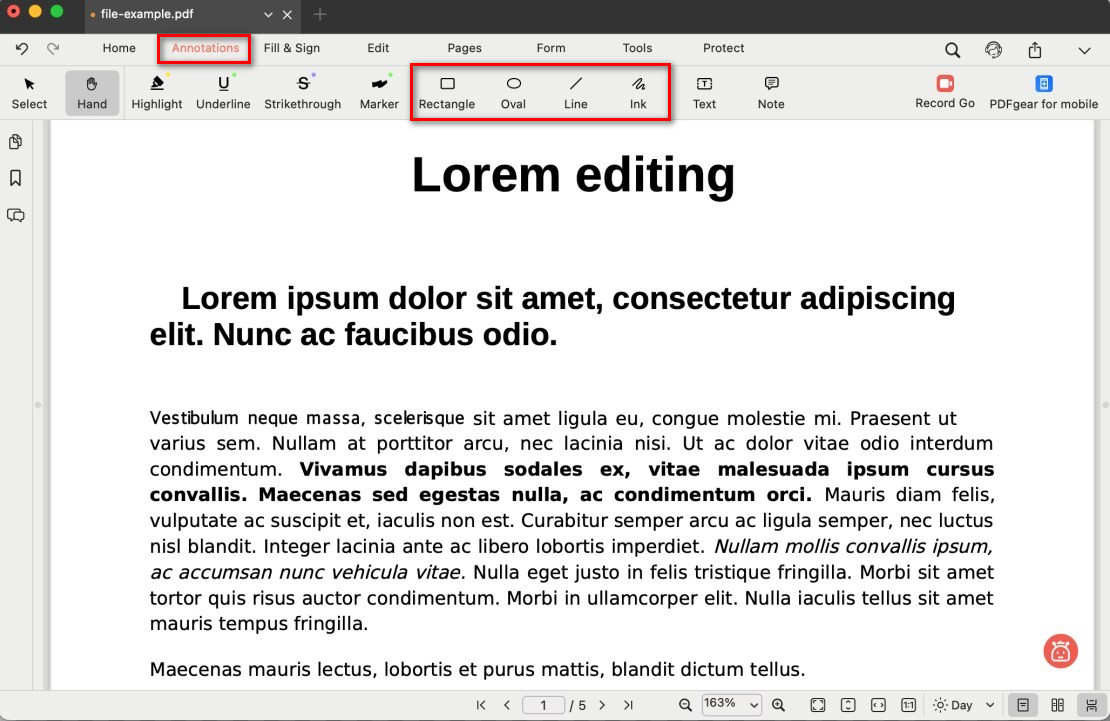Open the red chatbot assistant icon
Image resolution: width=1110 pixels, height=721 pixels.
pyautogui.click(x=1060, y=651)
